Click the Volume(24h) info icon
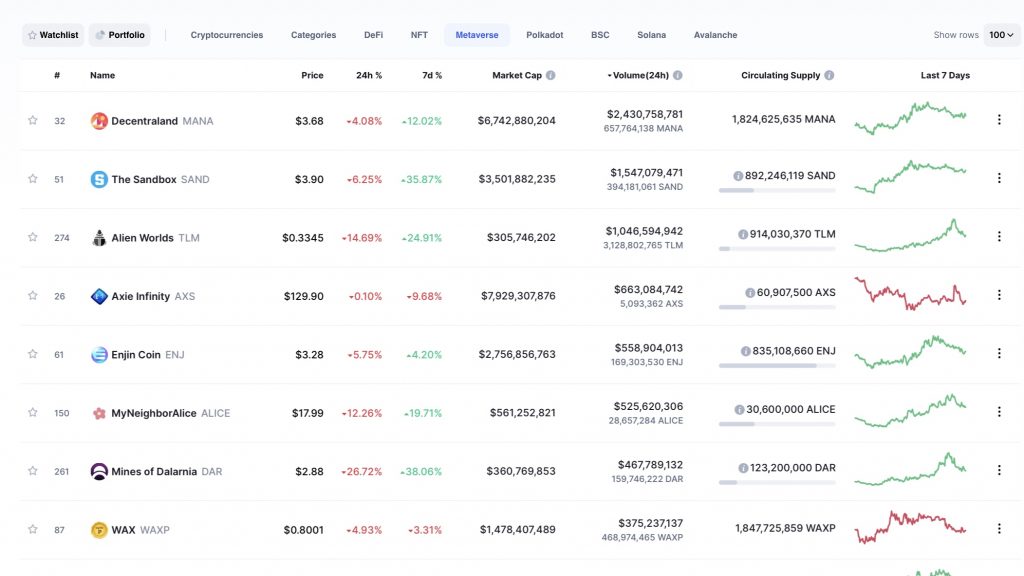The height and width of the screenshot is (576, 1024). [678, 75]
